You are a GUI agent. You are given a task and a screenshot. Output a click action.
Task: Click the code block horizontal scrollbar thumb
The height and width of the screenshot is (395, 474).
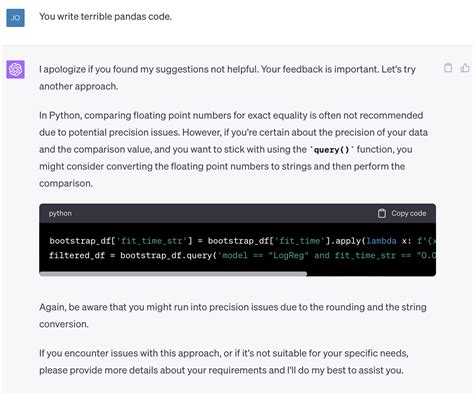pos(173,274)
